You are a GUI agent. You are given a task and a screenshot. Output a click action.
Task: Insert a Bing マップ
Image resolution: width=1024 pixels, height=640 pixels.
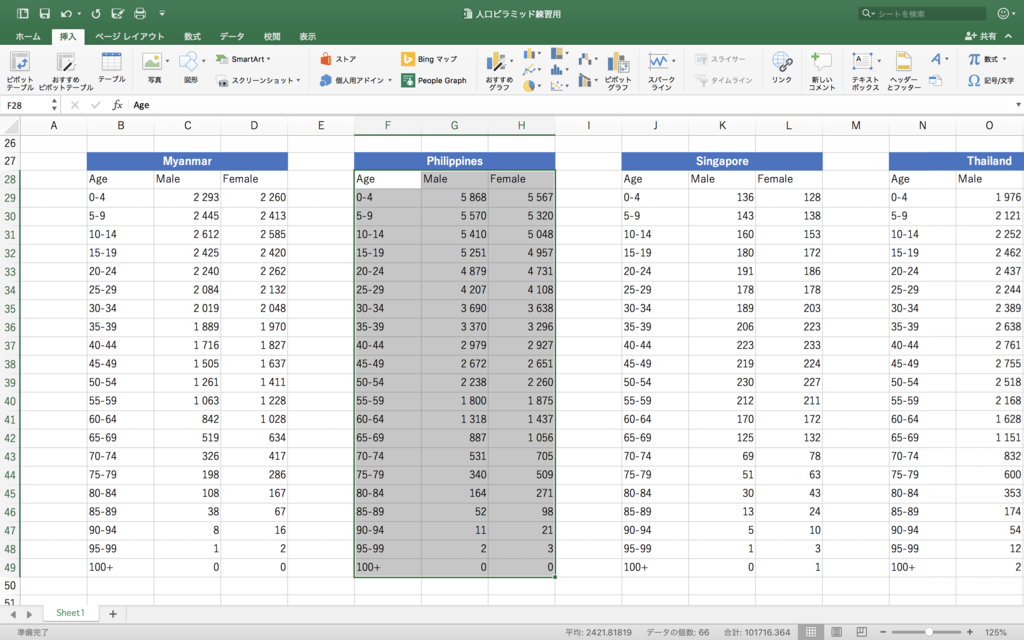click(428, 59)
